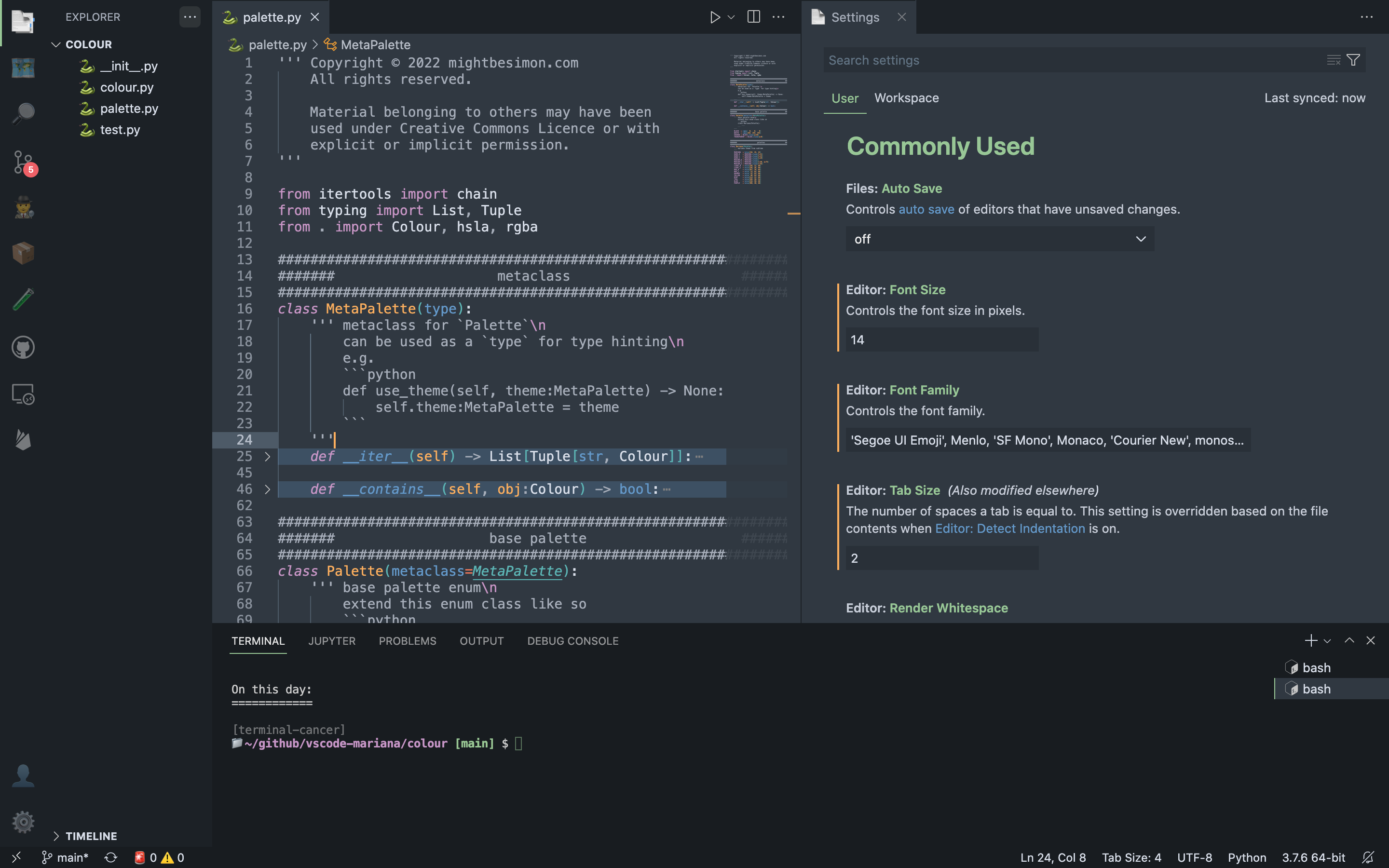Open the Search view in activity bar
1389x868 pixels.
[x=23, y=113]
